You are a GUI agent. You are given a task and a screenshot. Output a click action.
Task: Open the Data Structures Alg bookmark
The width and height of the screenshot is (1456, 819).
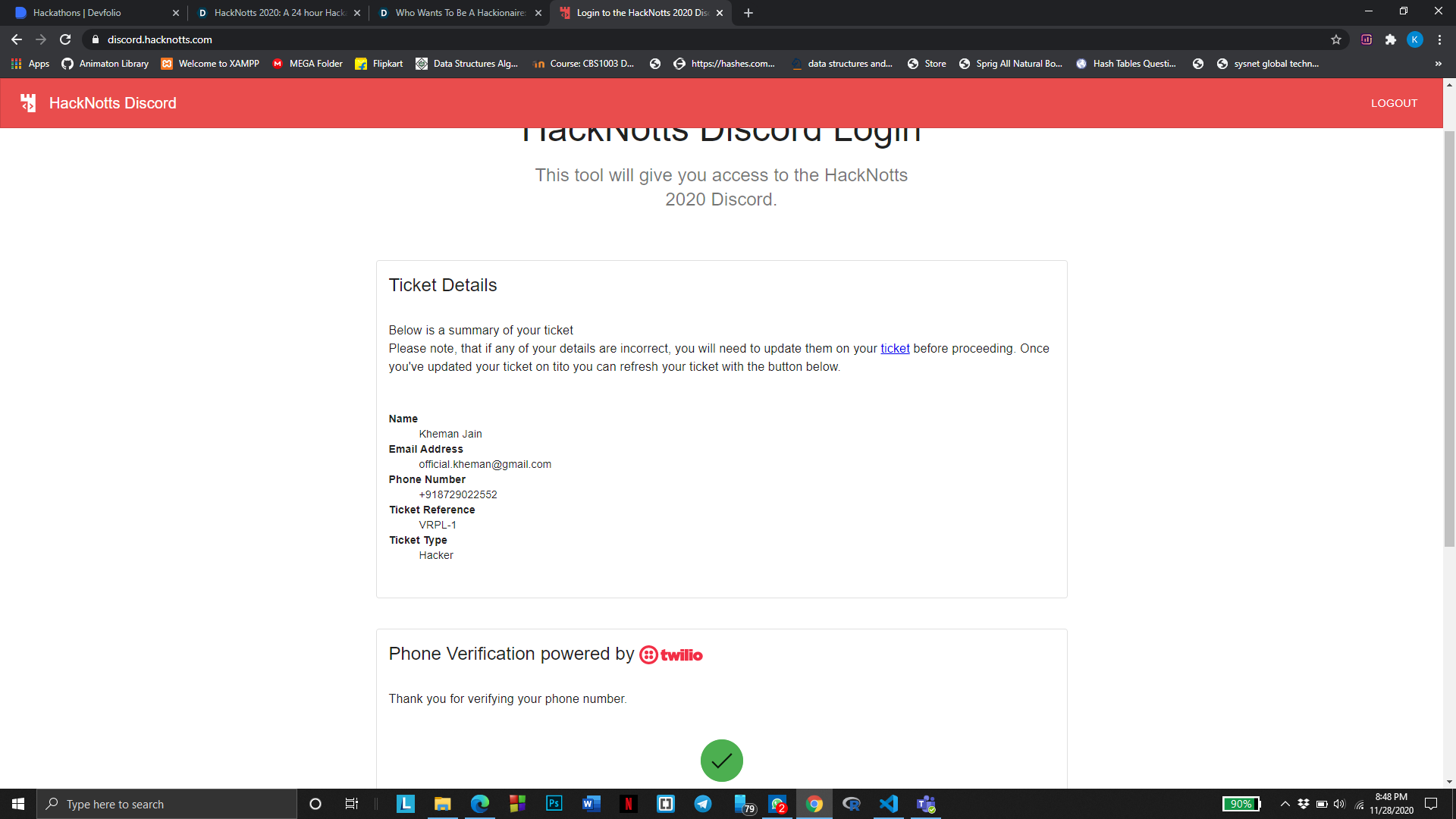[467, 64]
